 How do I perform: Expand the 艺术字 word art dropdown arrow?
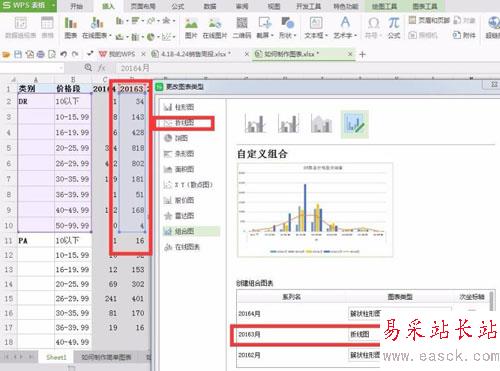tap(356, 35)
